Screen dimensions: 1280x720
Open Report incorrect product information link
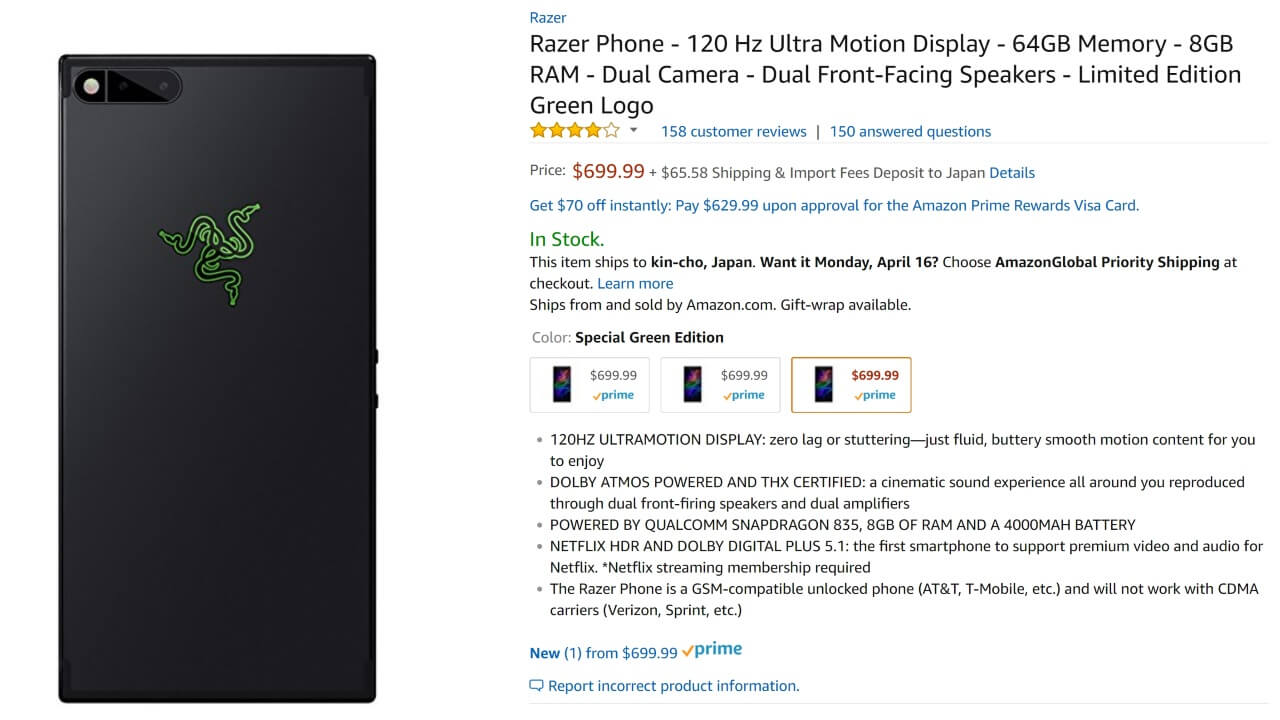[x=673, y=686]
